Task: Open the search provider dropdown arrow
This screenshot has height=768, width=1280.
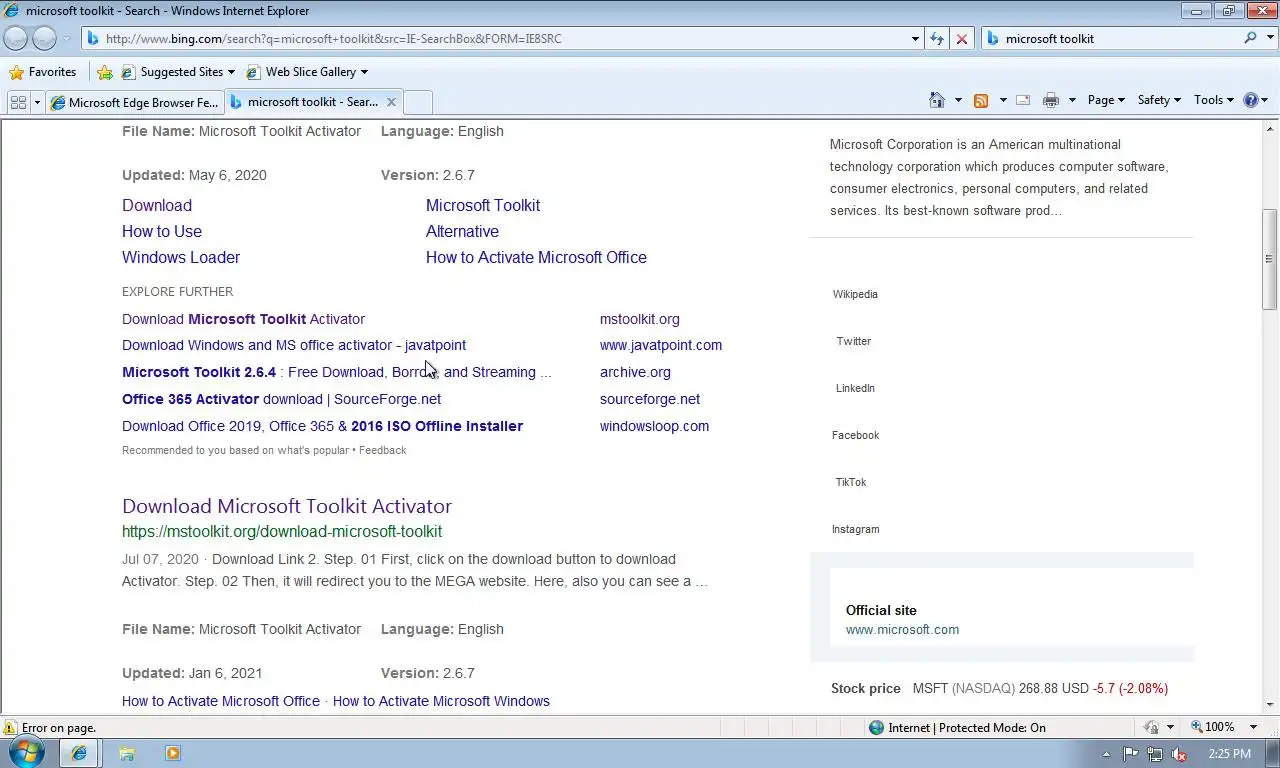Action: 1269,38
